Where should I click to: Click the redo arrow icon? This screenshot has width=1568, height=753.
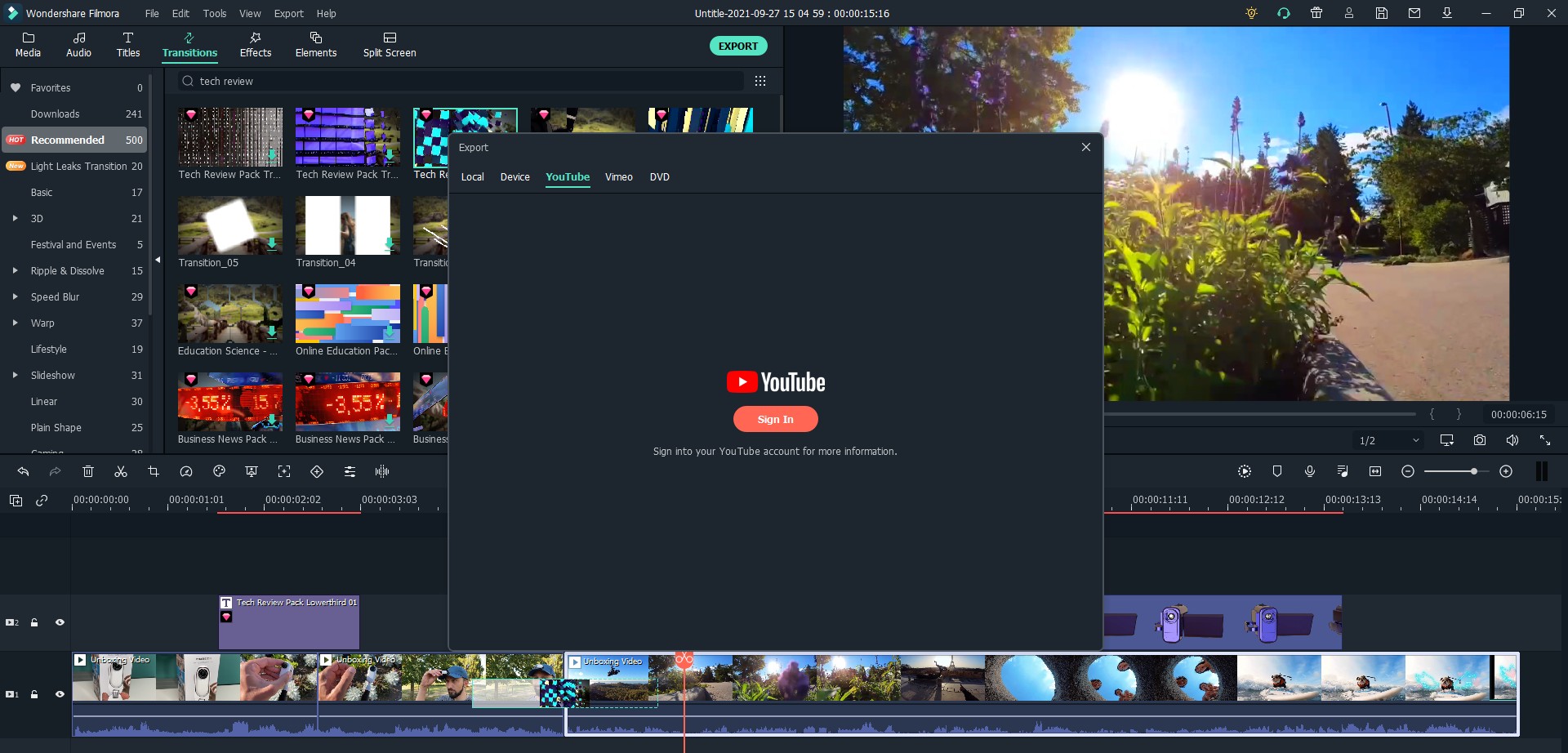click(55, 471)
